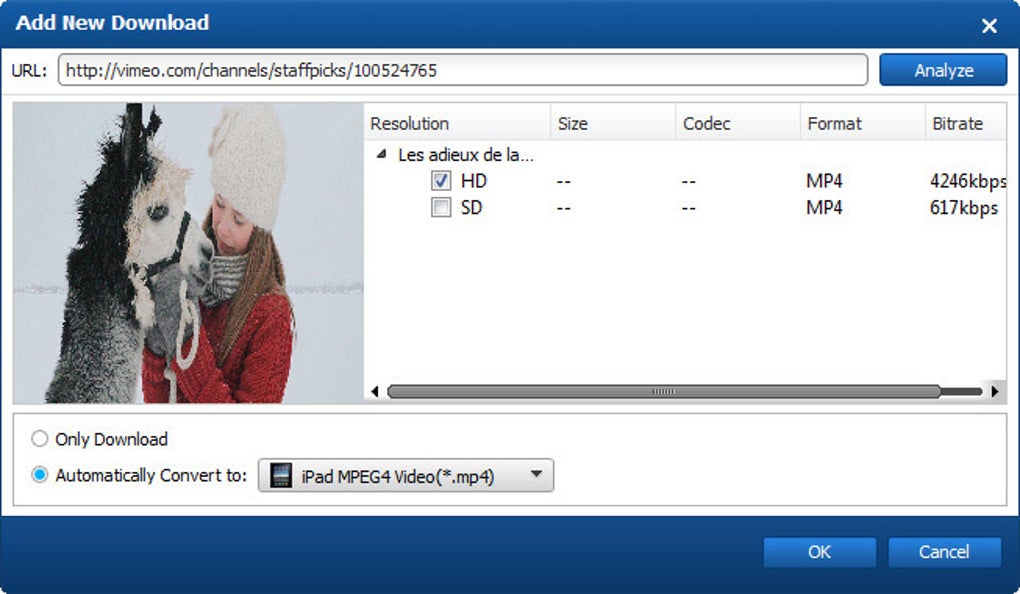Click inside the URL input field
Screen dimensions: 1020x594
coord(463,70)
